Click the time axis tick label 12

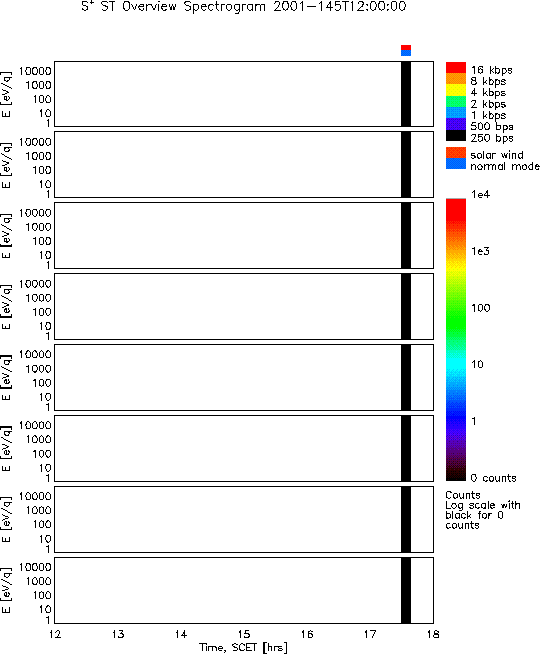pyautogui.click(x=55, y=634)
